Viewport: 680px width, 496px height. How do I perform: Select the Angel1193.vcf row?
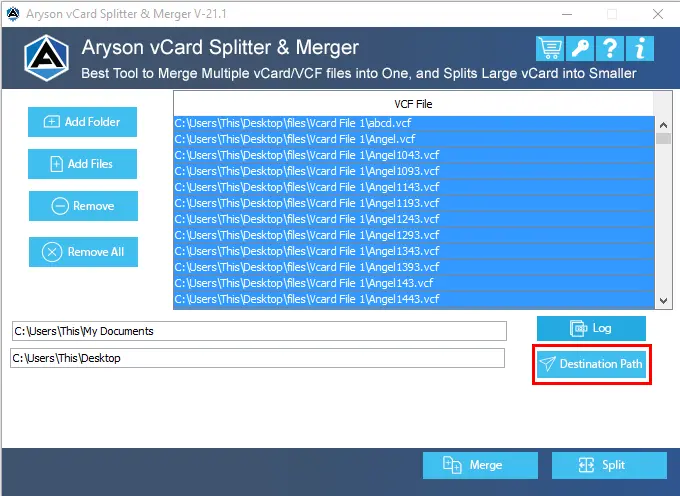tap(414, 203)
